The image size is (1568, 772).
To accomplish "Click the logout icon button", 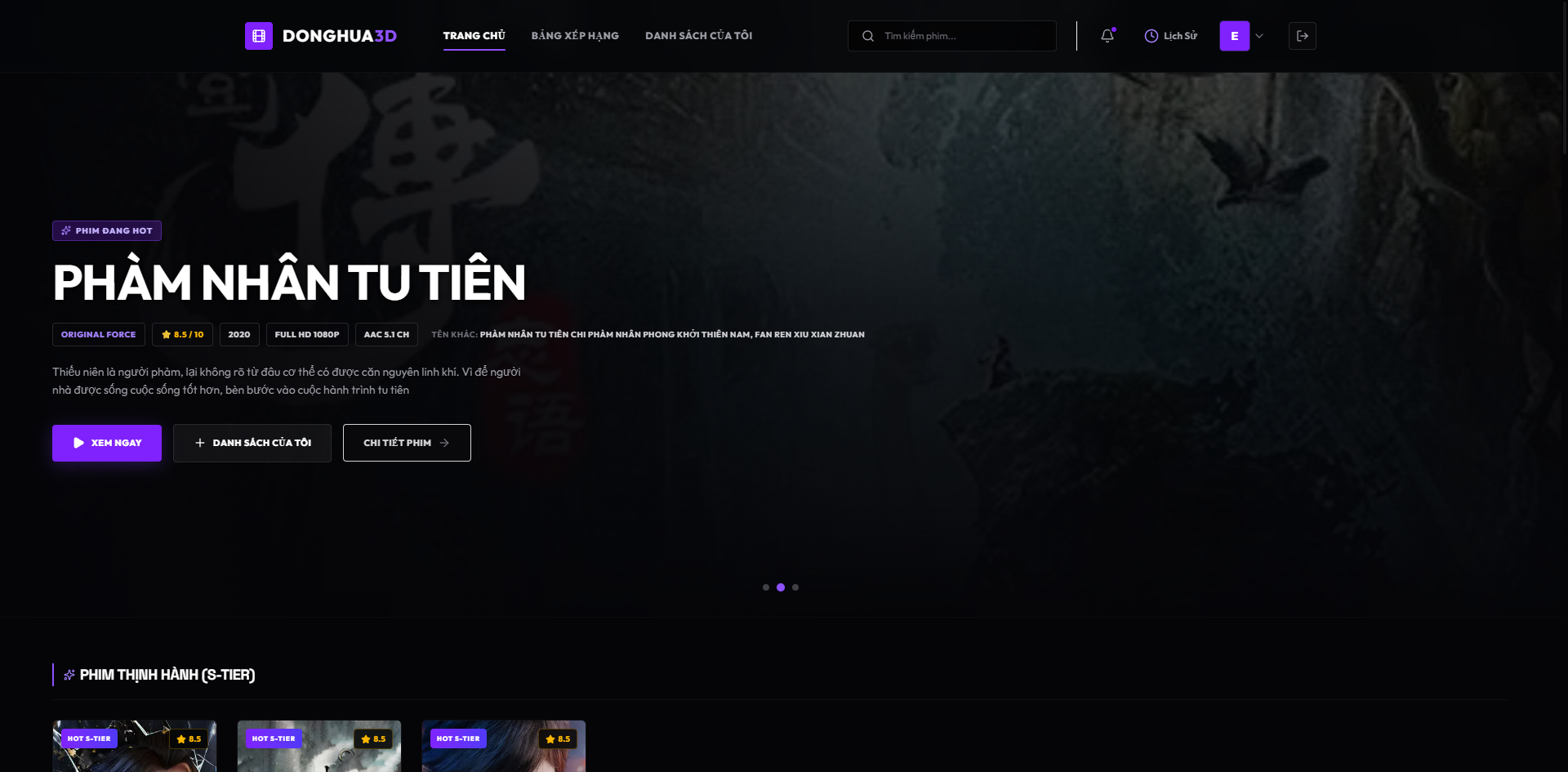I will 1303,36.
